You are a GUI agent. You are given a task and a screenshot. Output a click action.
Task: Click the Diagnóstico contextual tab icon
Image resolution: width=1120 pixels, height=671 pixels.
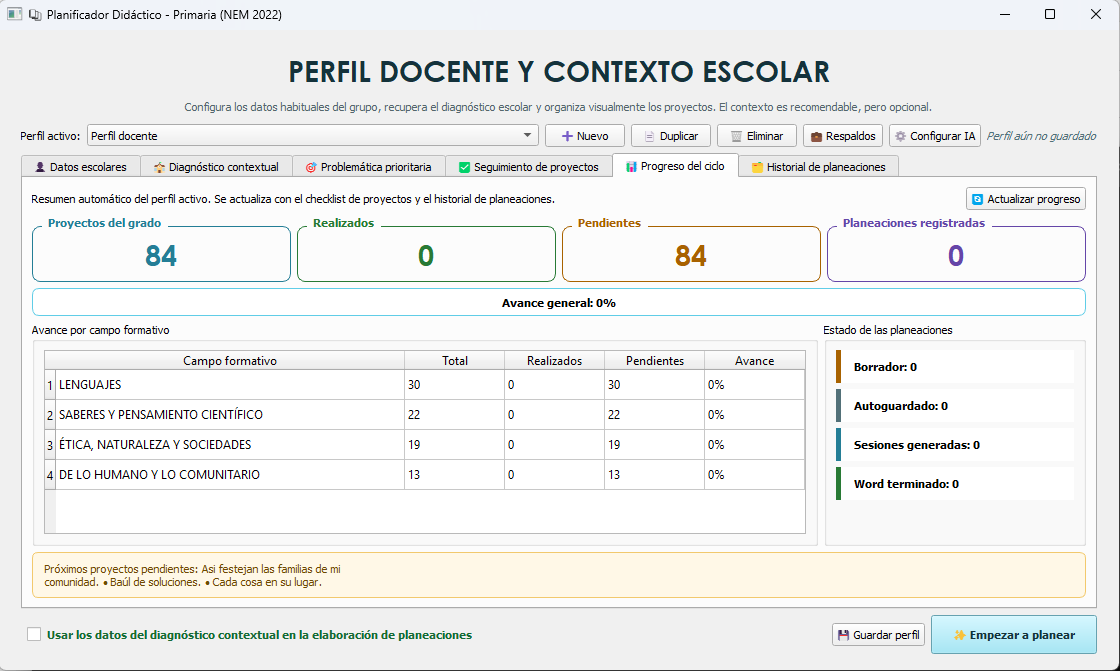coord(159,167)
